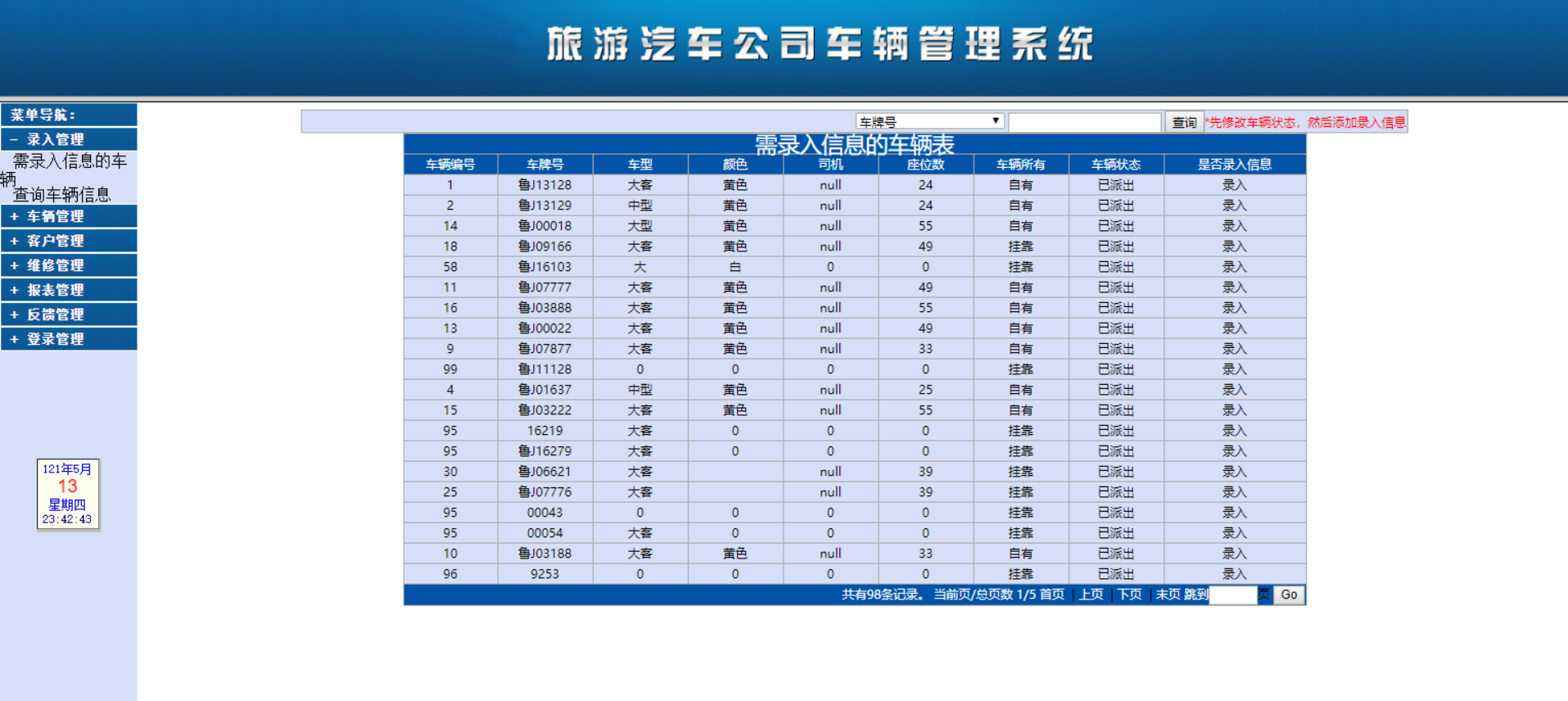Click 录入 for plate 鲁J00022
Screen dimensions: 1568x701
point(1234,328)
